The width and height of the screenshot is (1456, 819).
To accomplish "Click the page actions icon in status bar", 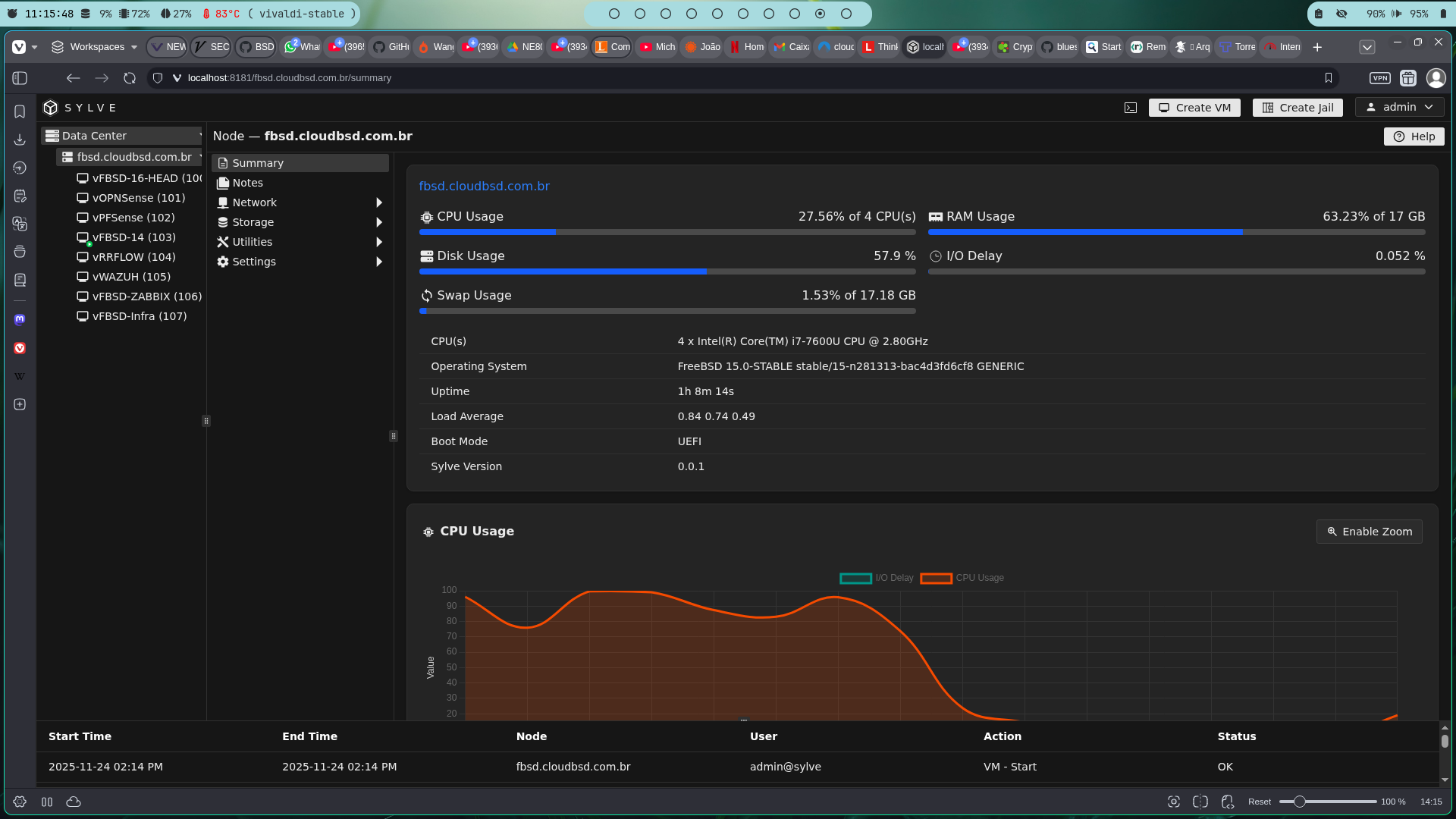I will coord(1228,802).
